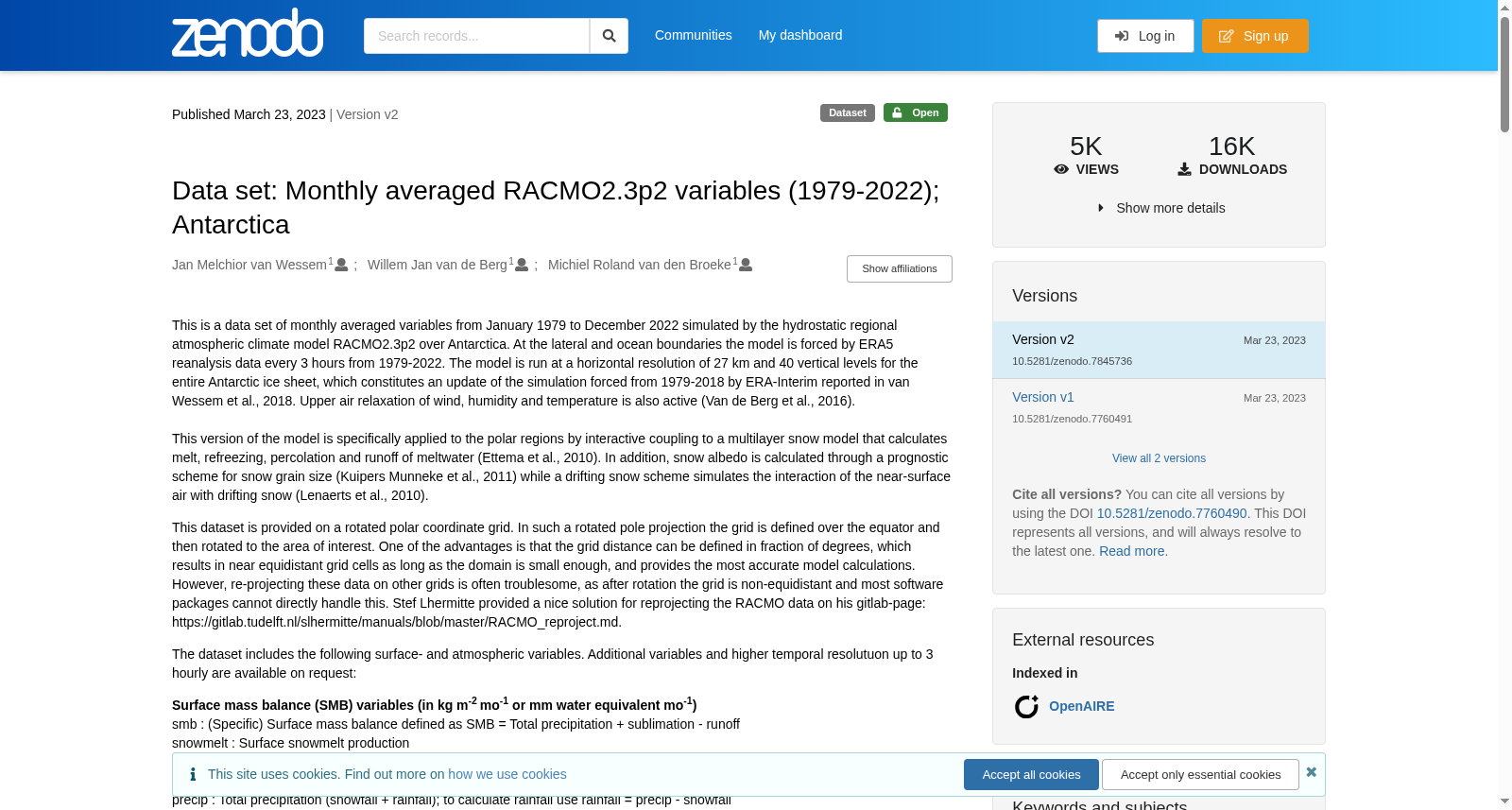Click View all 2 versions

click(1159, 458)
